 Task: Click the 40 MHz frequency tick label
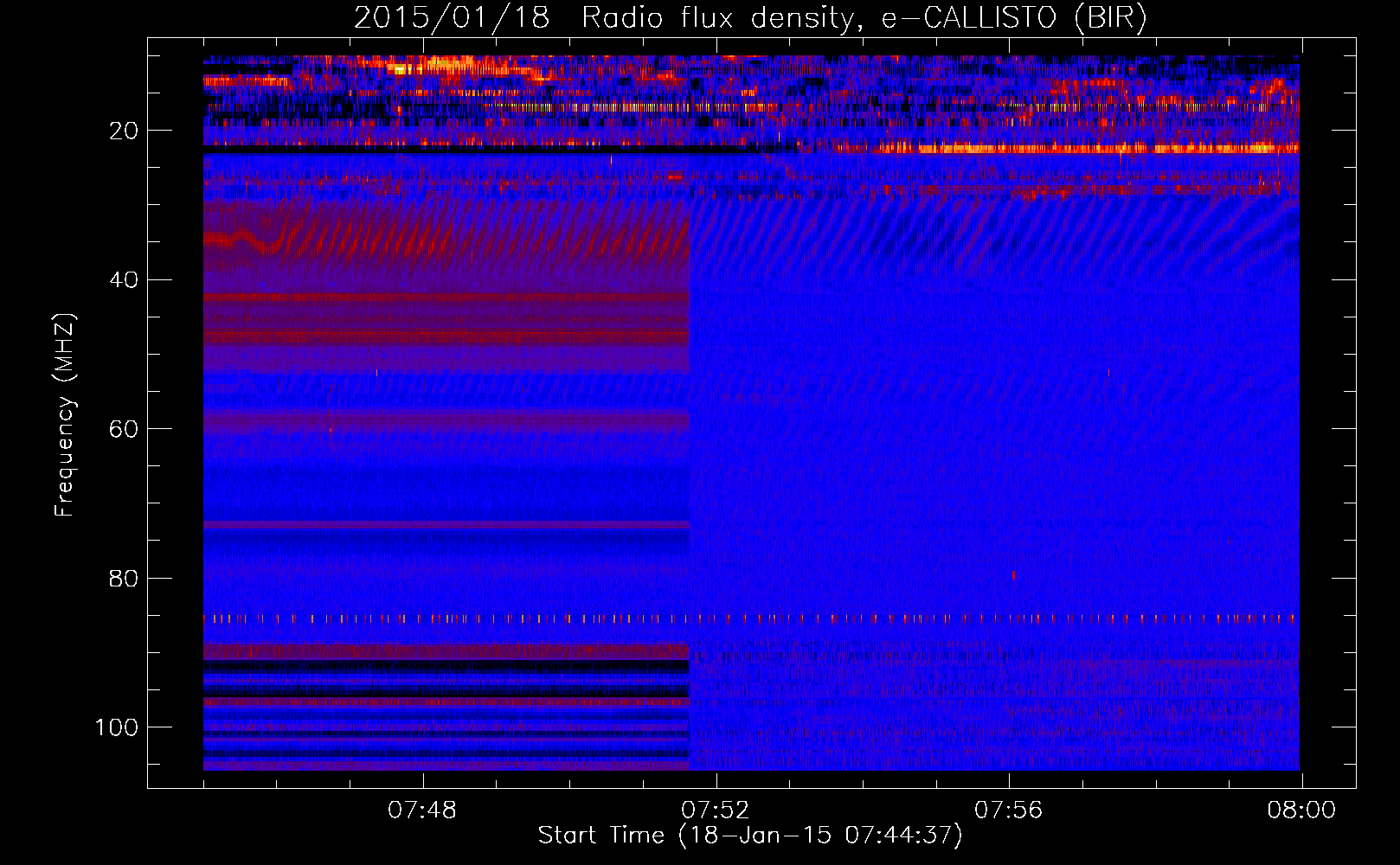tap(124, 279)
